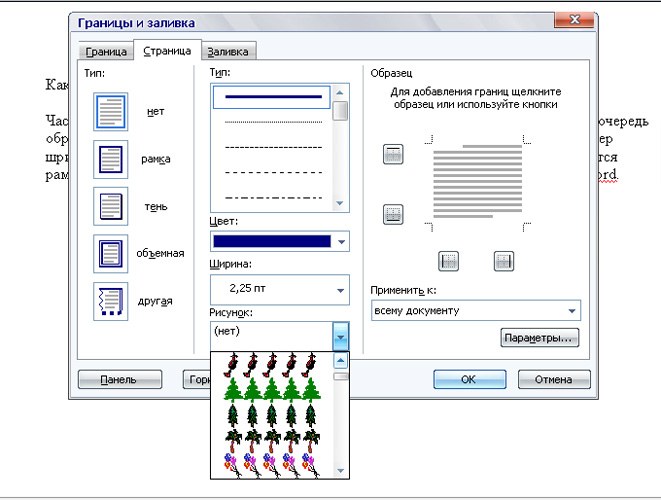Choose the palm trees art border
661x500 pixels.
(x=271, y=441)
